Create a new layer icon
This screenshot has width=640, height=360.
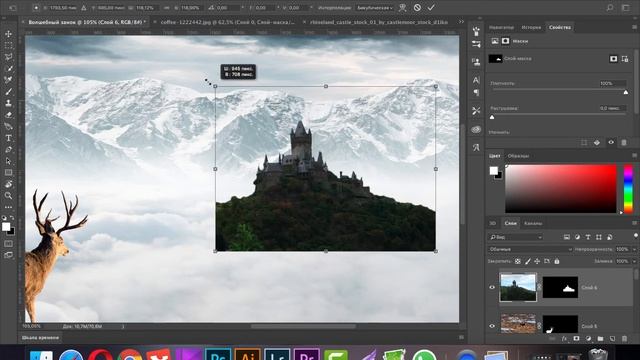(612, 339)
